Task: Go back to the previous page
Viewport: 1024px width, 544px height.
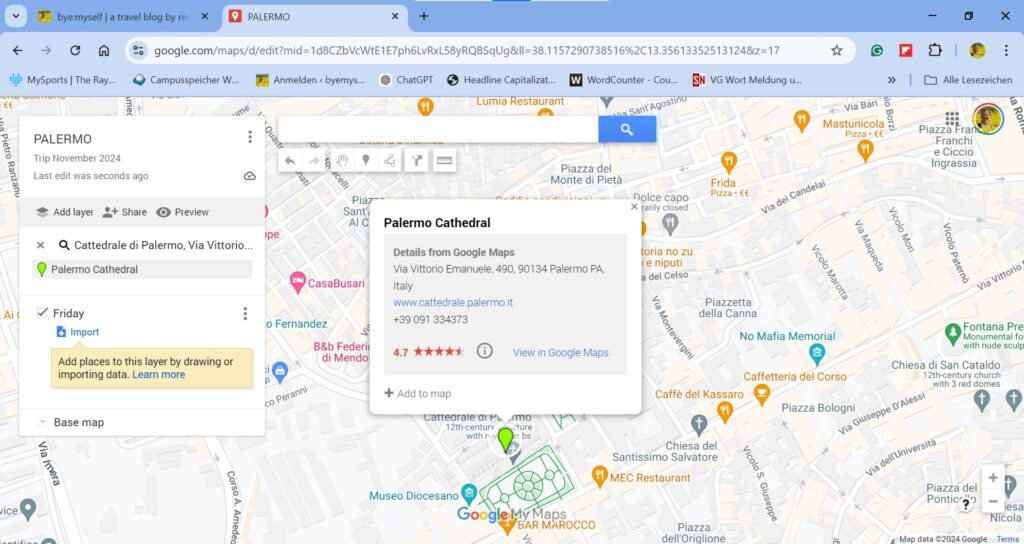Action: click(x=18, y=50)
